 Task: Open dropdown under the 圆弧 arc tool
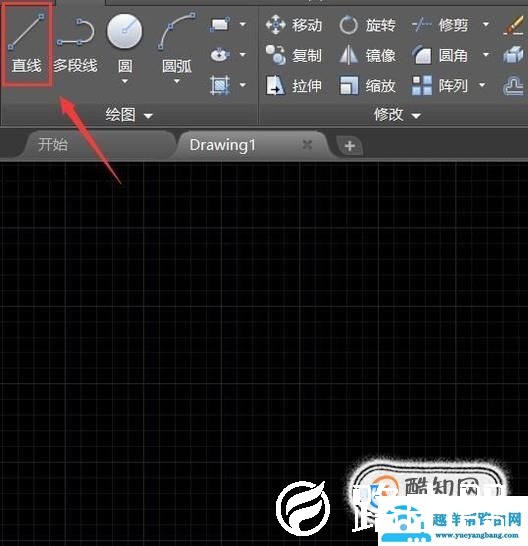[177, 81]
